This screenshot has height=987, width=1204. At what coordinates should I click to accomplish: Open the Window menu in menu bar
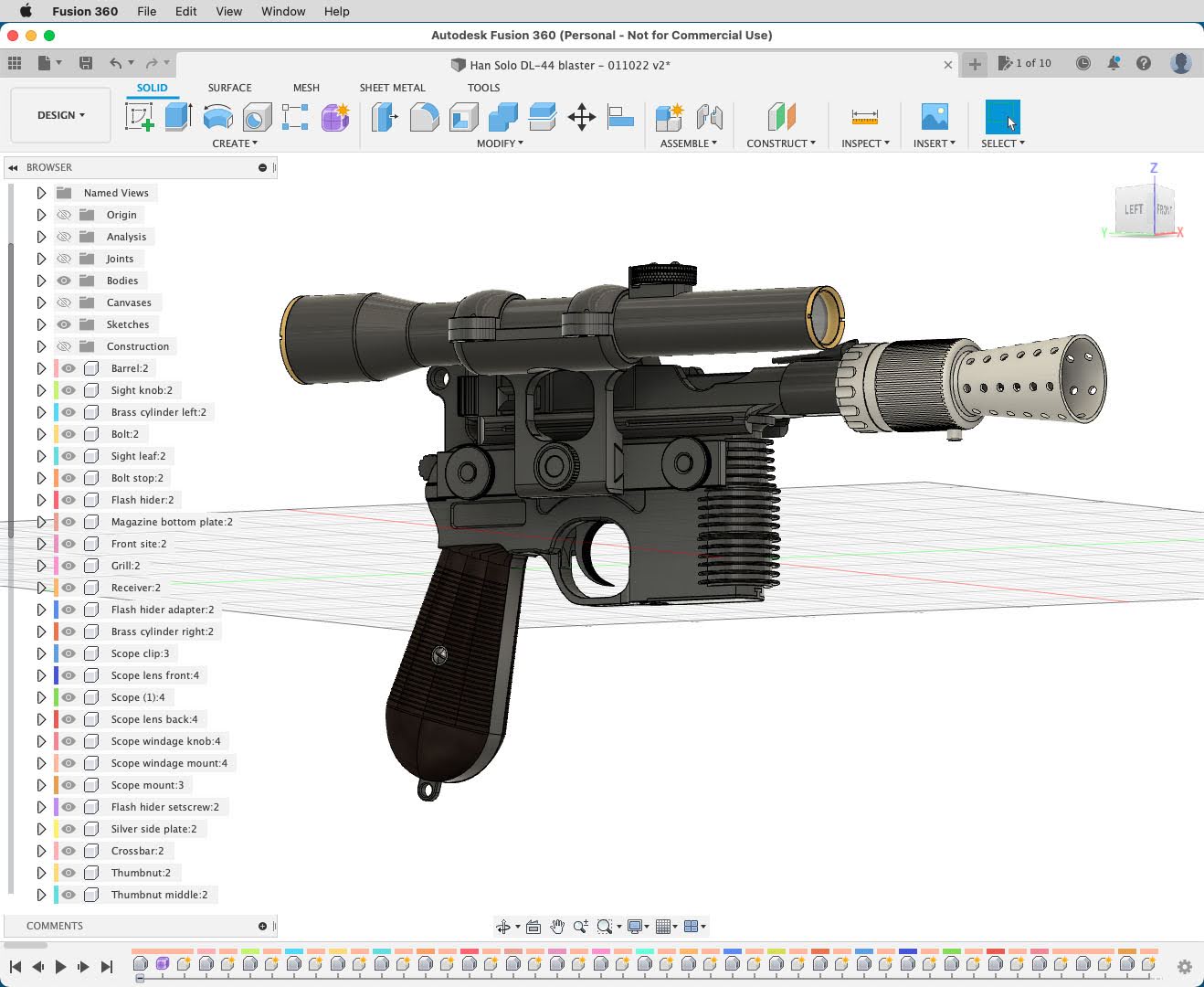(283, 11)
